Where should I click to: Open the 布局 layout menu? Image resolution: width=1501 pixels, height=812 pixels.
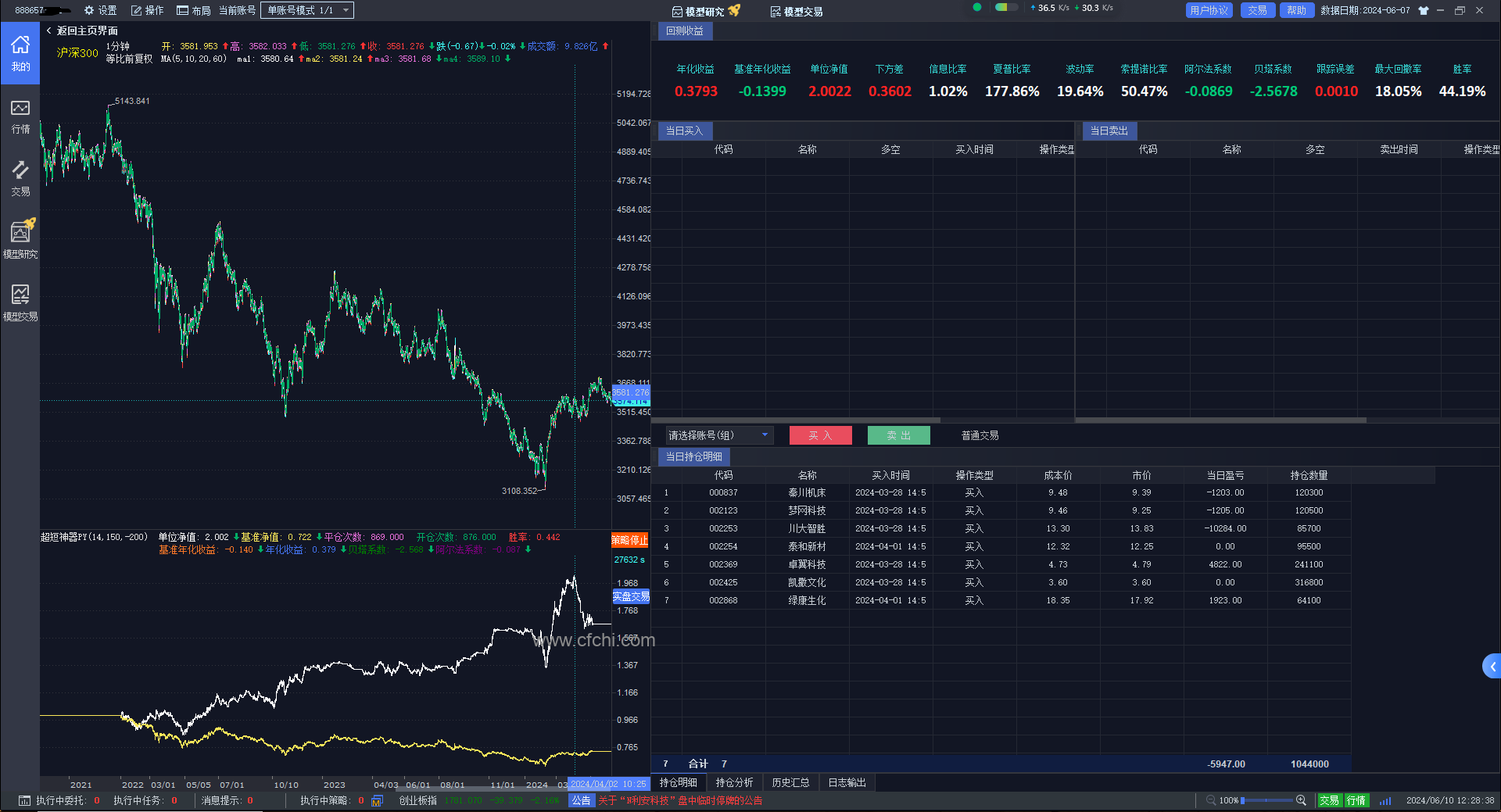(x=194, y=10)
